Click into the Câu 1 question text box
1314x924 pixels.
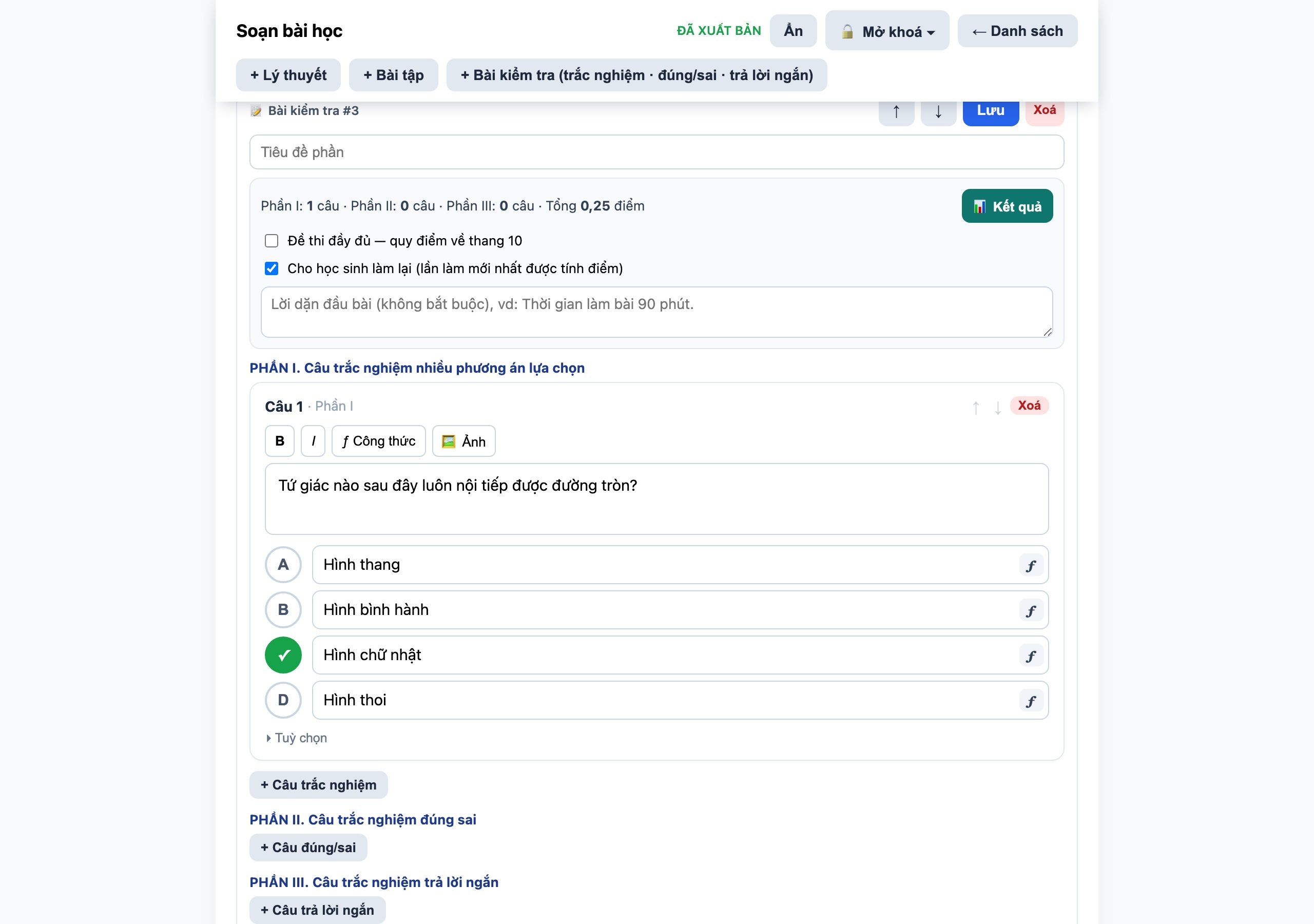(656, 499)
